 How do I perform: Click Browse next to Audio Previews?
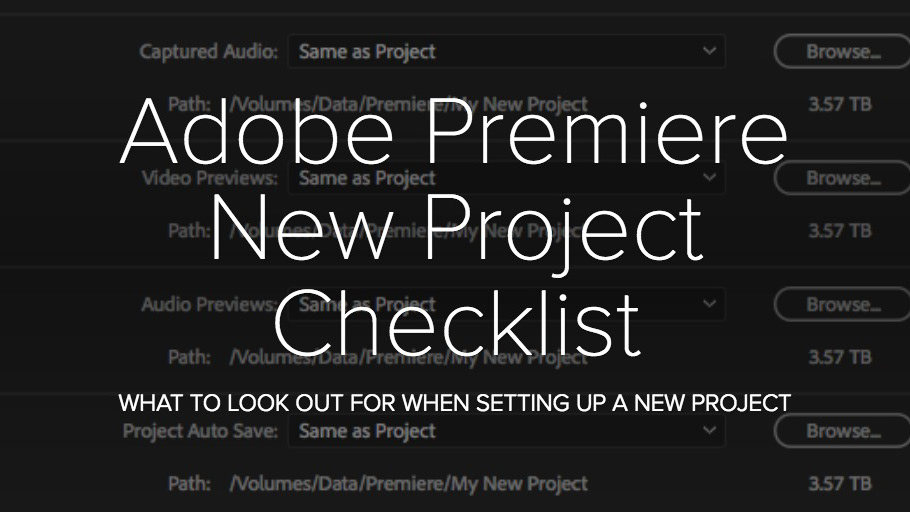click(x=842, y=304)
